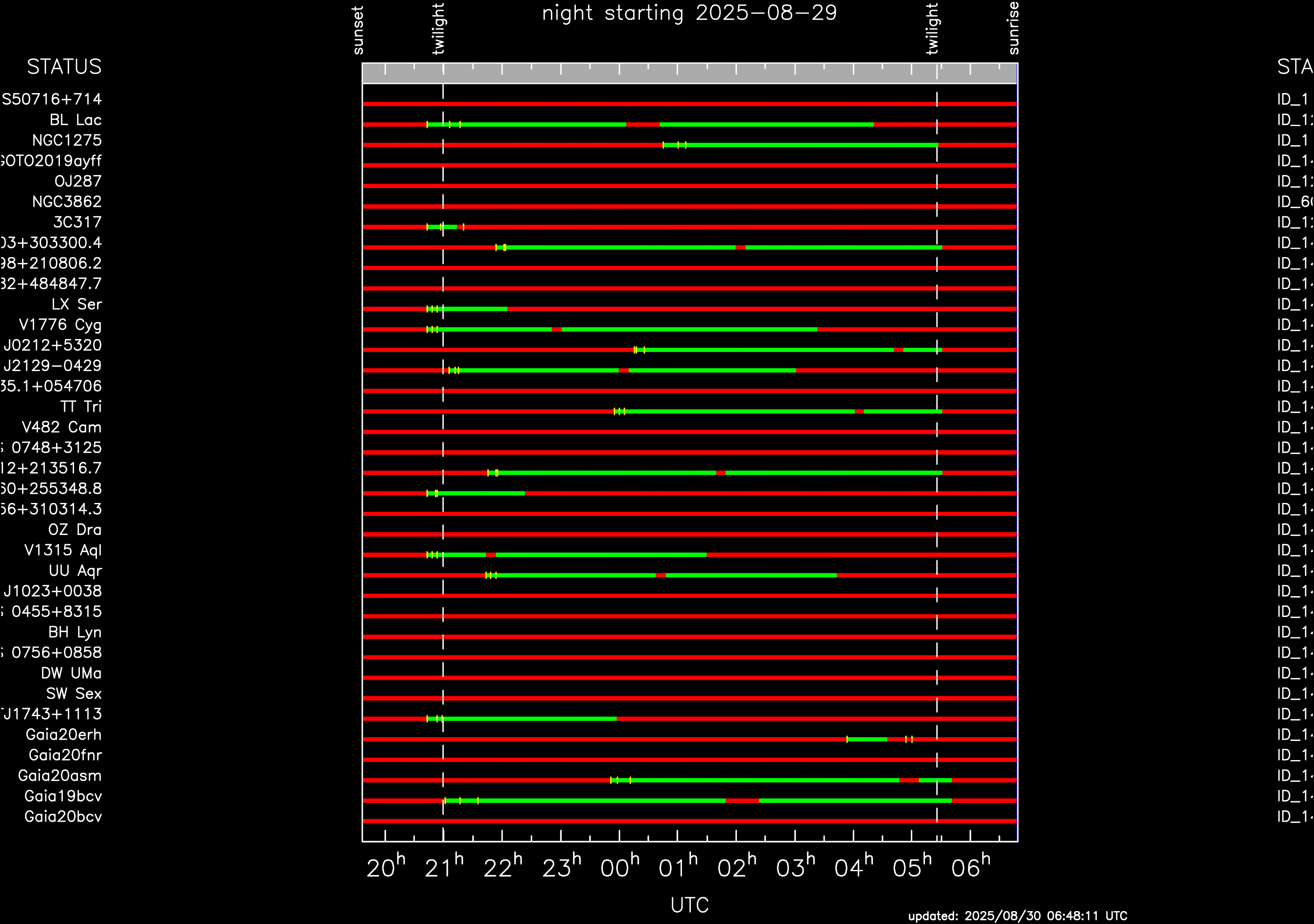Image resolution: width=1314 pixels, height=924 pixels.
Task: Select the 3C317 row label
Action: tap(77, 223)
